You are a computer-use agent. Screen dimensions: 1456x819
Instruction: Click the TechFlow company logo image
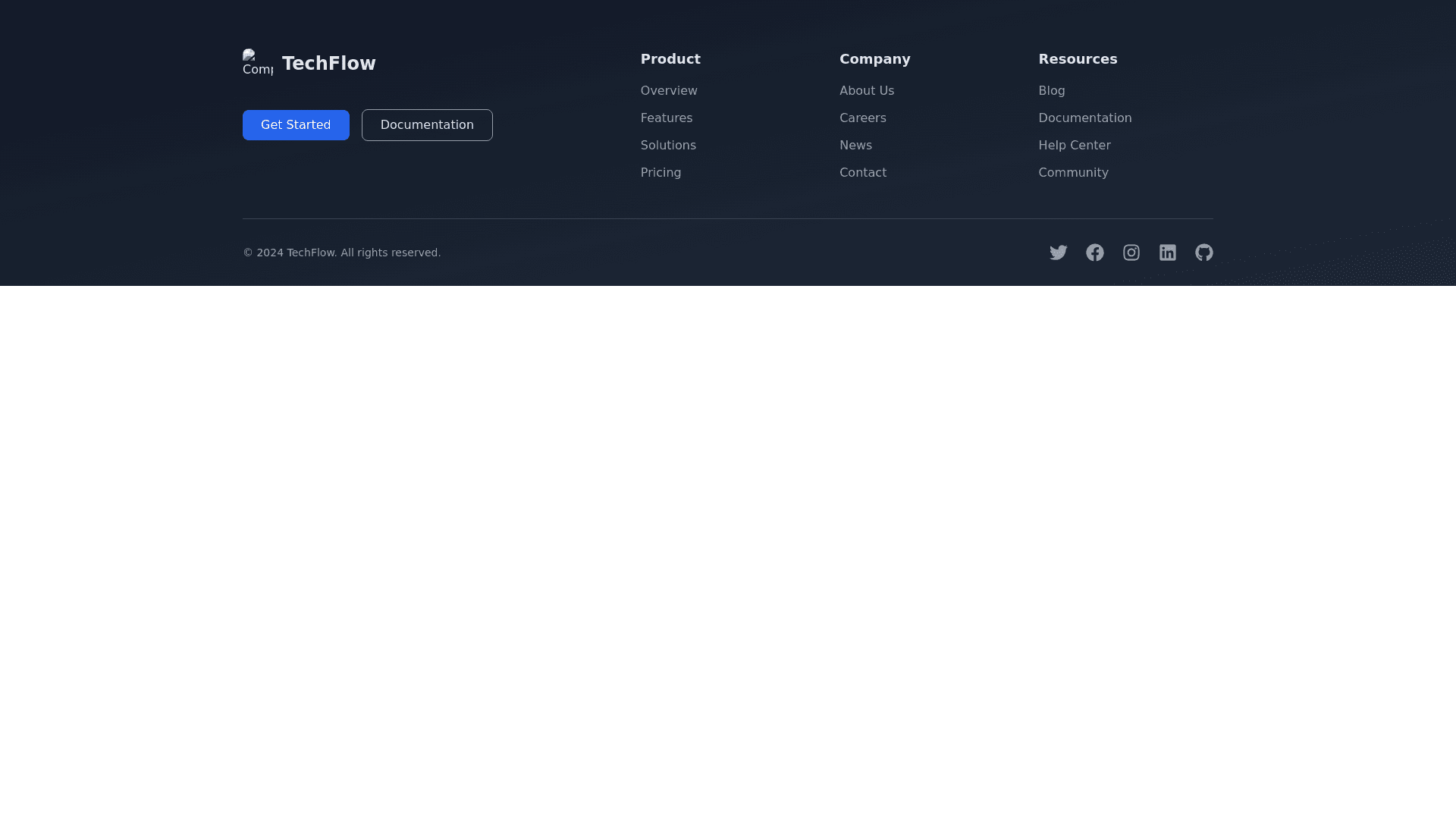point(257,64)
